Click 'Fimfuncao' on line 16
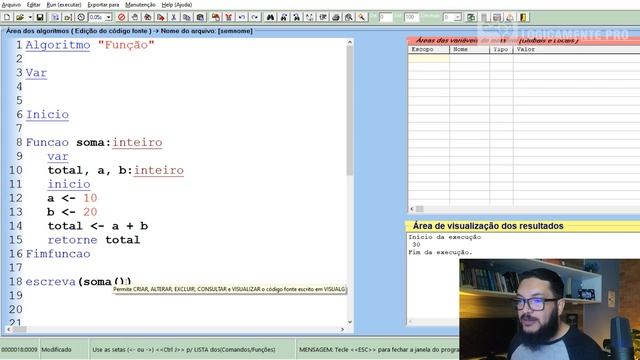Screen dimensions: 640x360 pyautogui.click(x=58, y=254)
